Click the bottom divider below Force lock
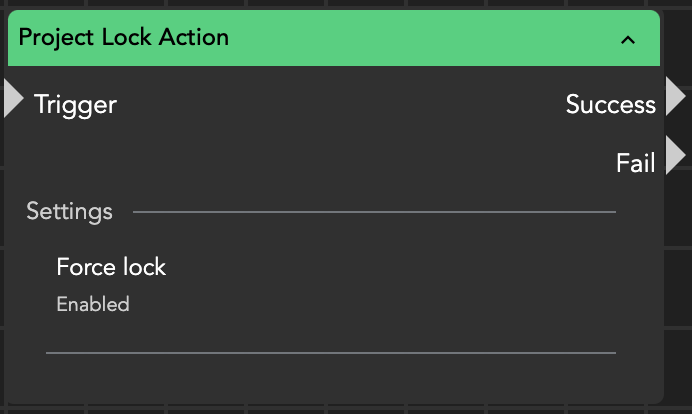 coord(330,352)
